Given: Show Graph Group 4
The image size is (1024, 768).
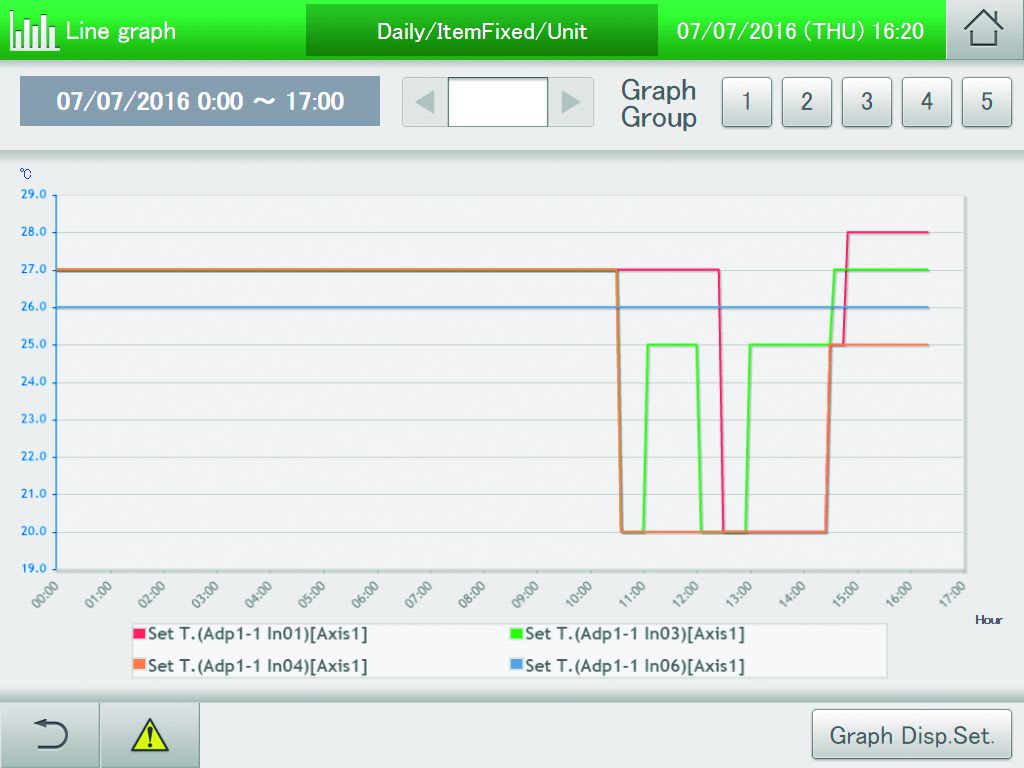Looking at the screenshot, I should [926, 102].
